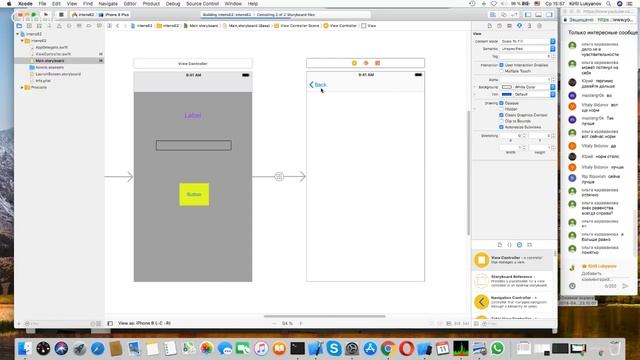Viewport: 640px width, 360px height.
Task: Click the Tint blue color well
Action: coord(507,94)
